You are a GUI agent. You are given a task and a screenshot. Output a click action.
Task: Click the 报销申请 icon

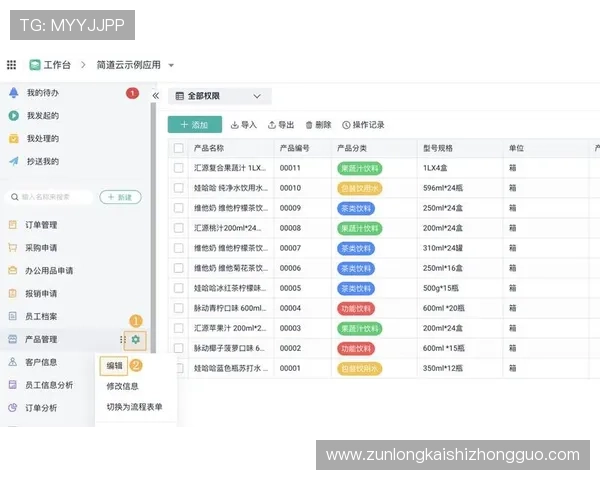click(13, 293)
